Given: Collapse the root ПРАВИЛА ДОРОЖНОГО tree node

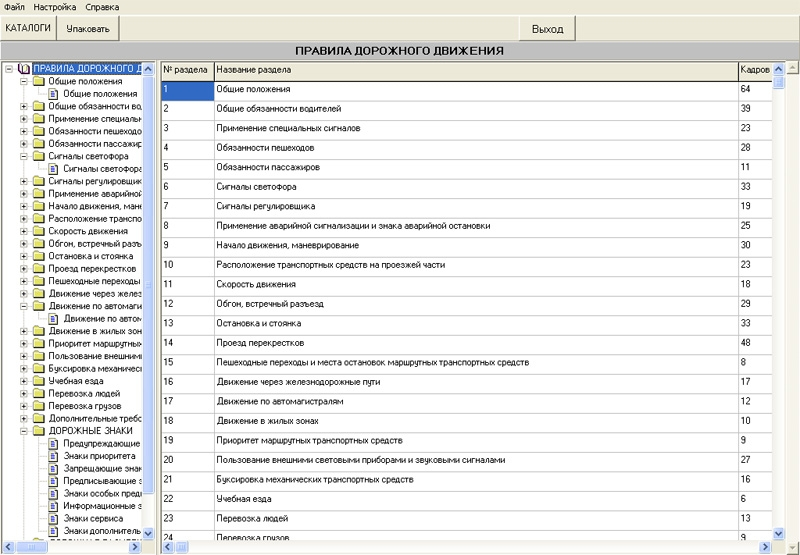Looking at the screenshot, I should point(9,69).
